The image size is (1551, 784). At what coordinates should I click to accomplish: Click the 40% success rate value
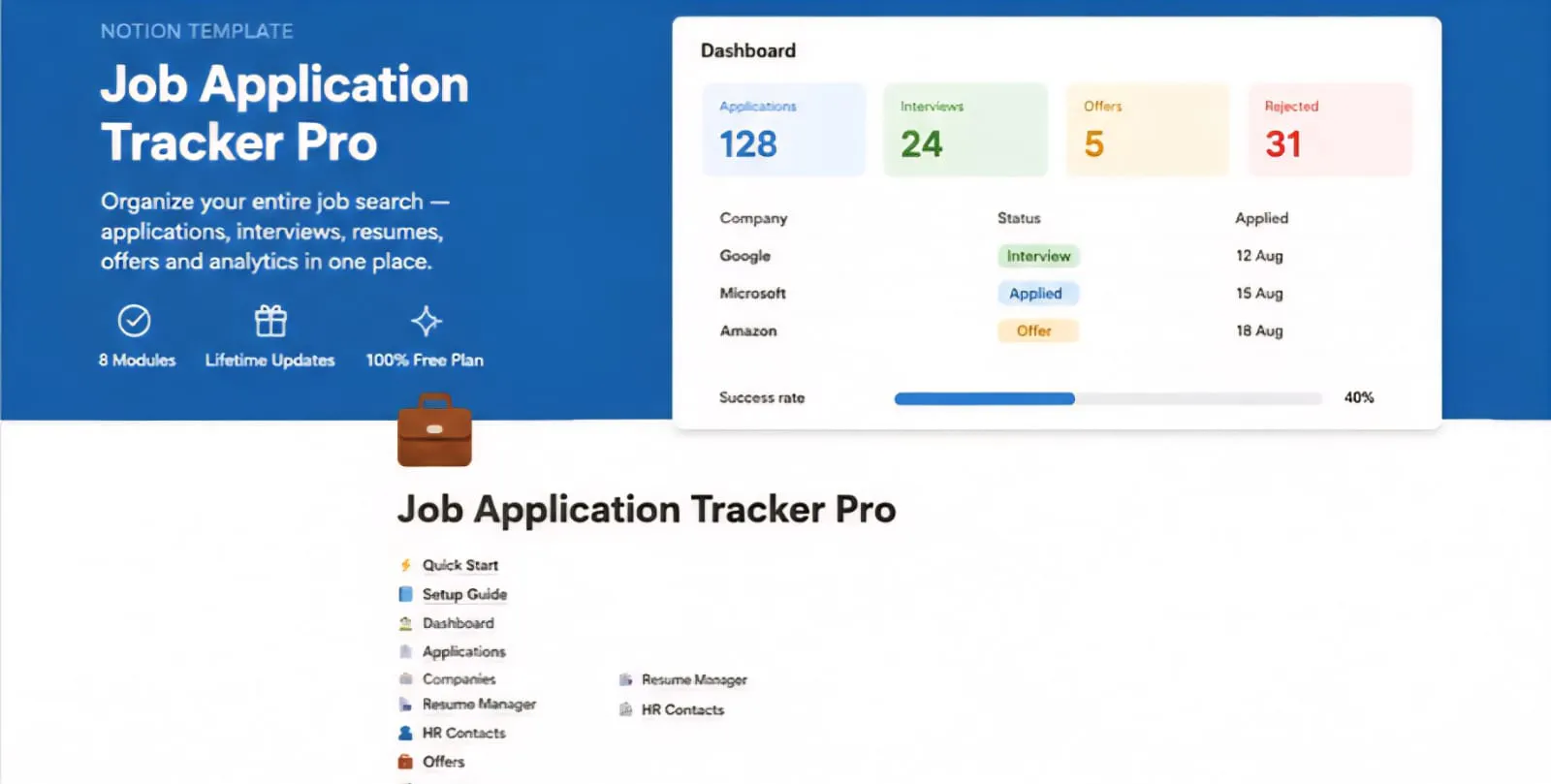1359,397
